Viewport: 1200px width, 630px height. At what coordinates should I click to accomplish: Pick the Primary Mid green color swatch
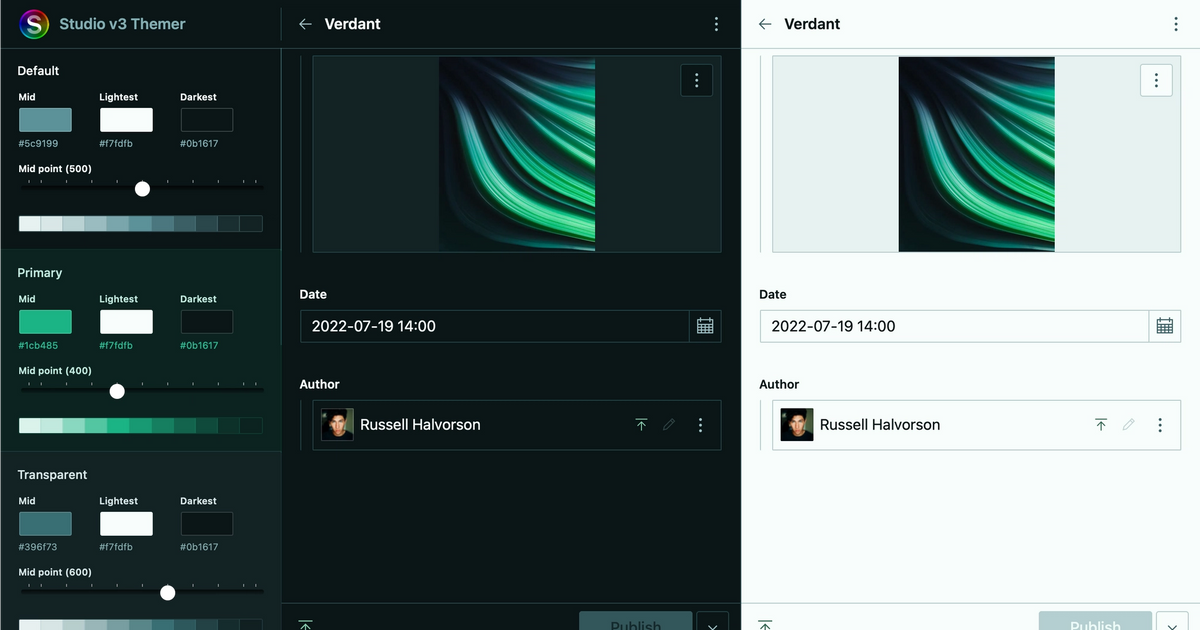tap(45, 322)
